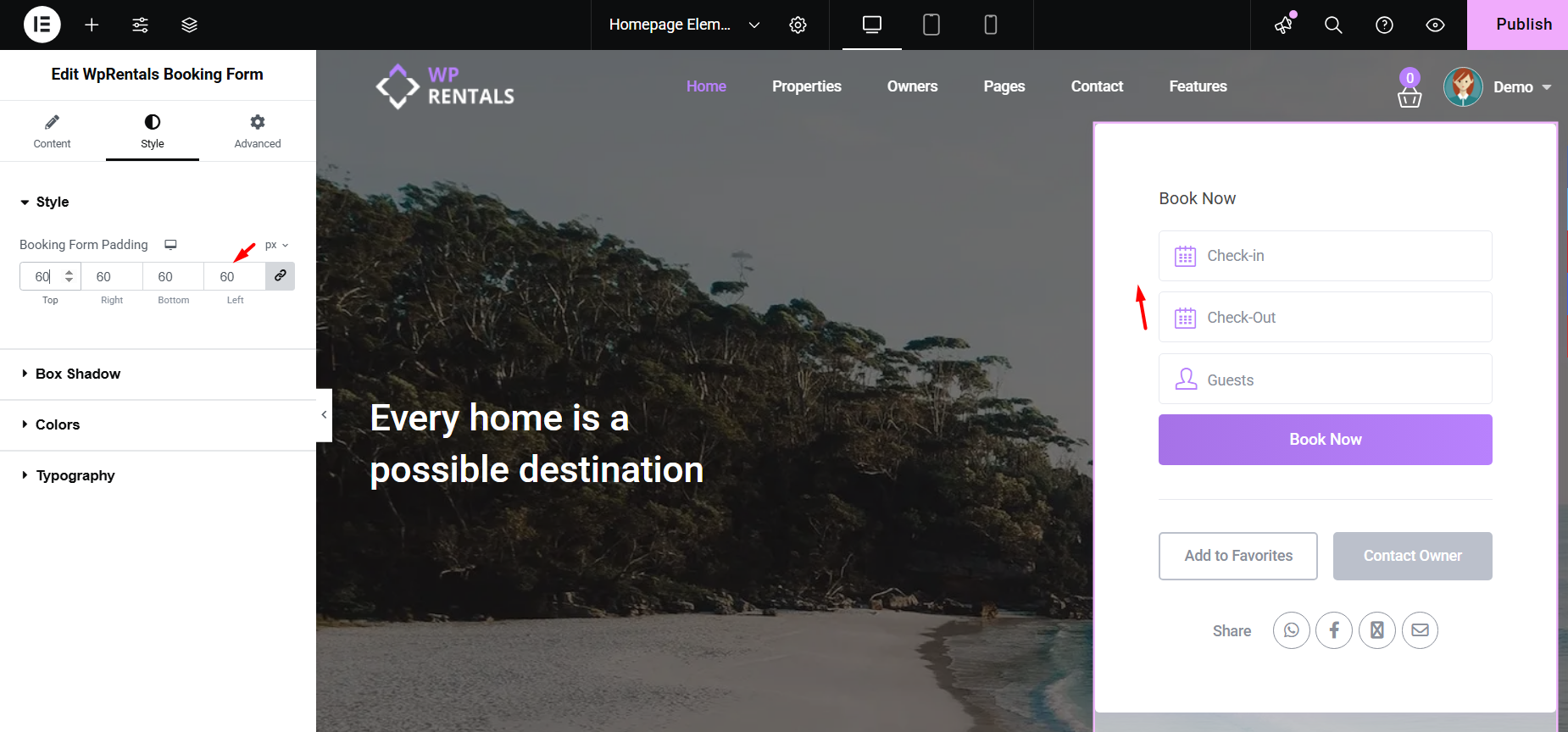
Task: Click the Check-in date field
Action: click(1325, 256)
